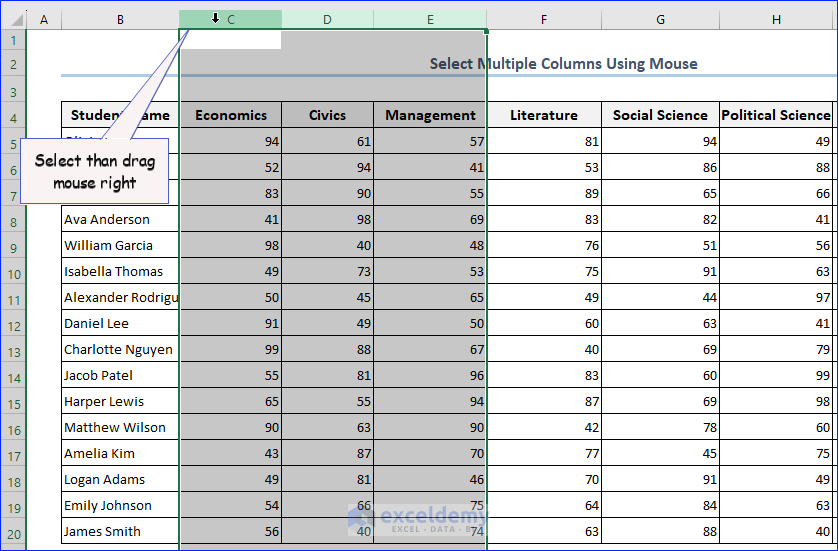
Task: Select the James Smith name cell
Action: (120, 531)
